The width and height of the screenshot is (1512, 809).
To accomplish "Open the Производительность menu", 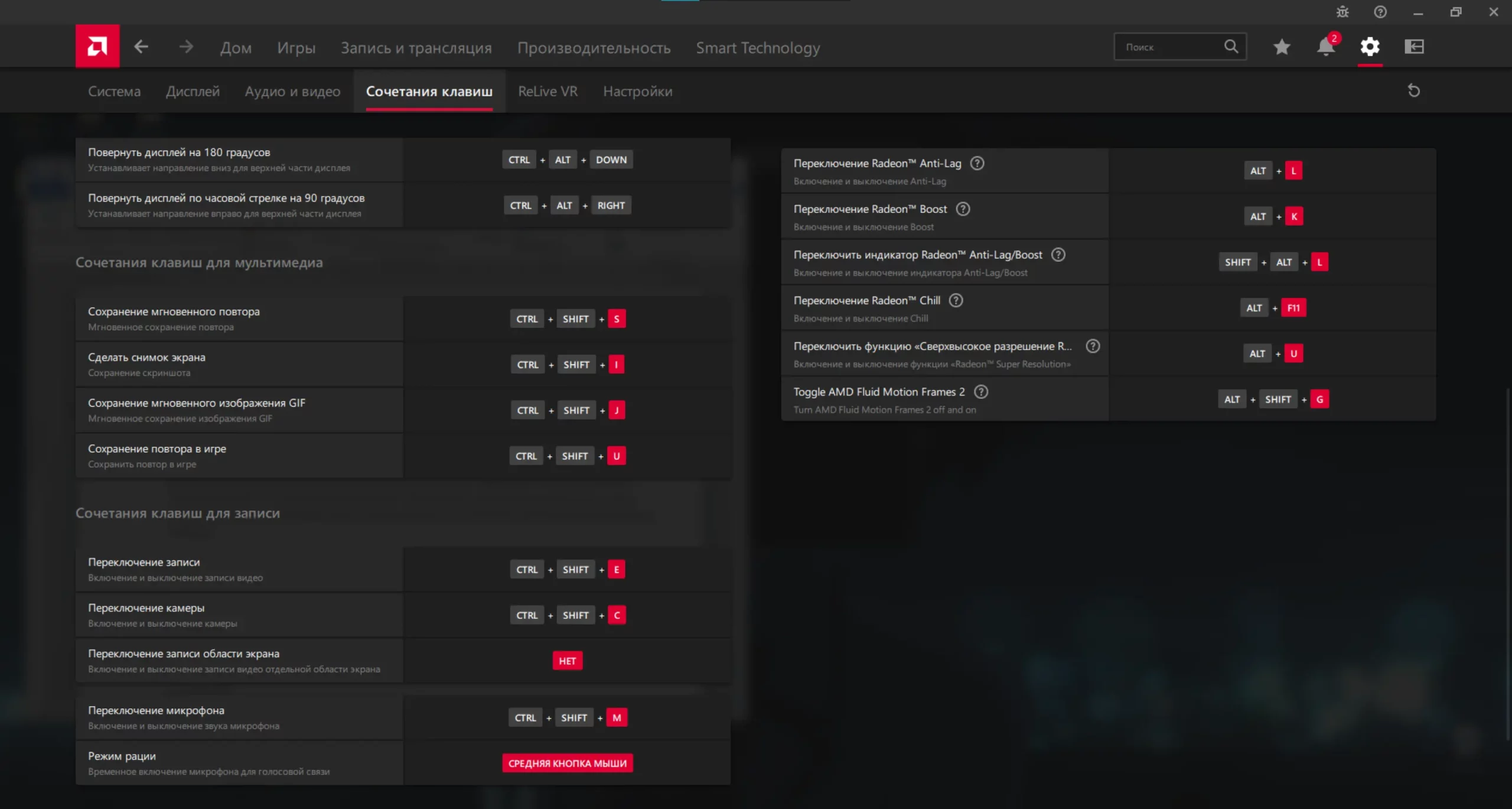I will point(594,48).
